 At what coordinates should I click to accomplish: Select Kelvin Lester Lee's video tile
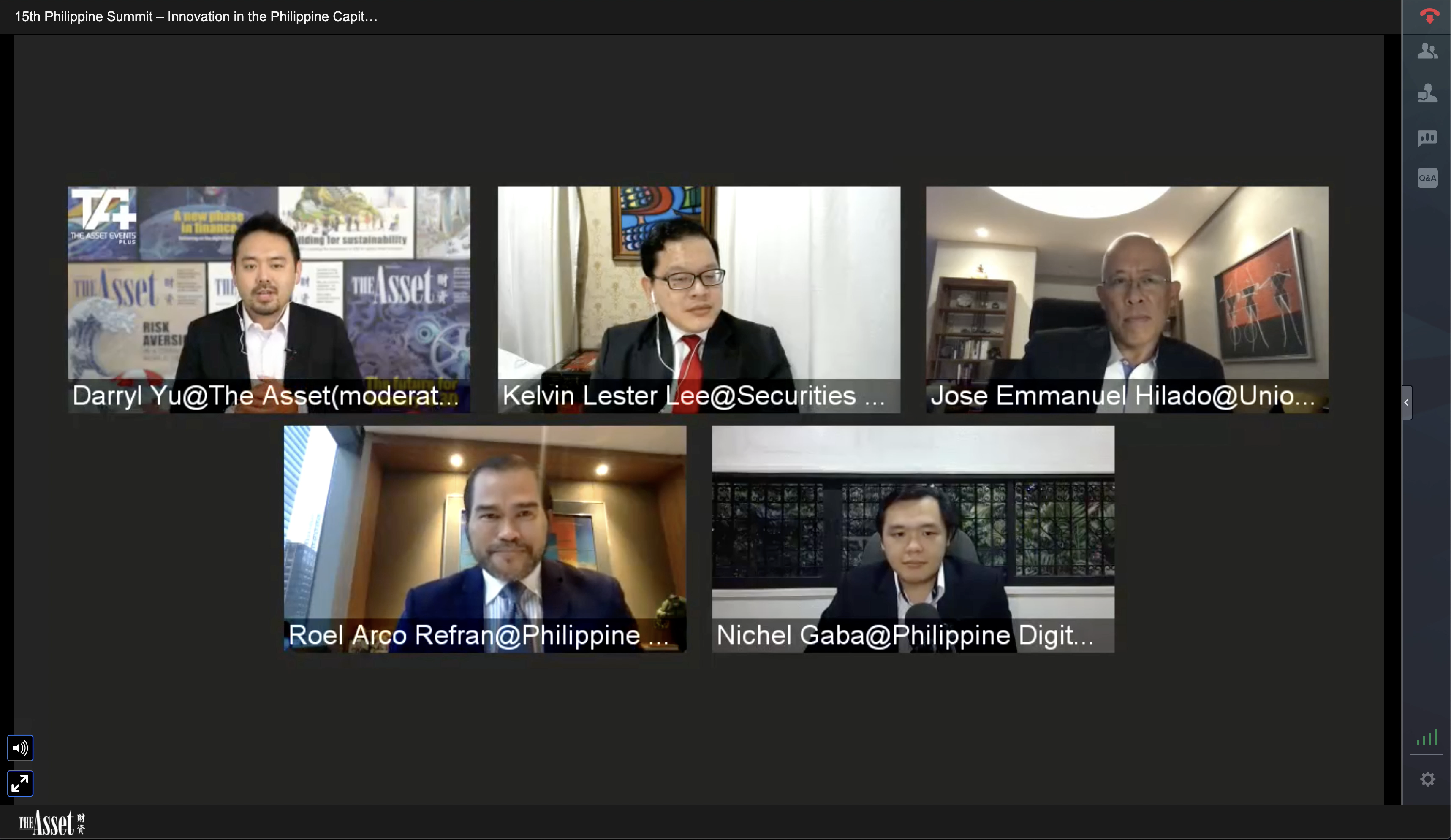click(699, 299)
